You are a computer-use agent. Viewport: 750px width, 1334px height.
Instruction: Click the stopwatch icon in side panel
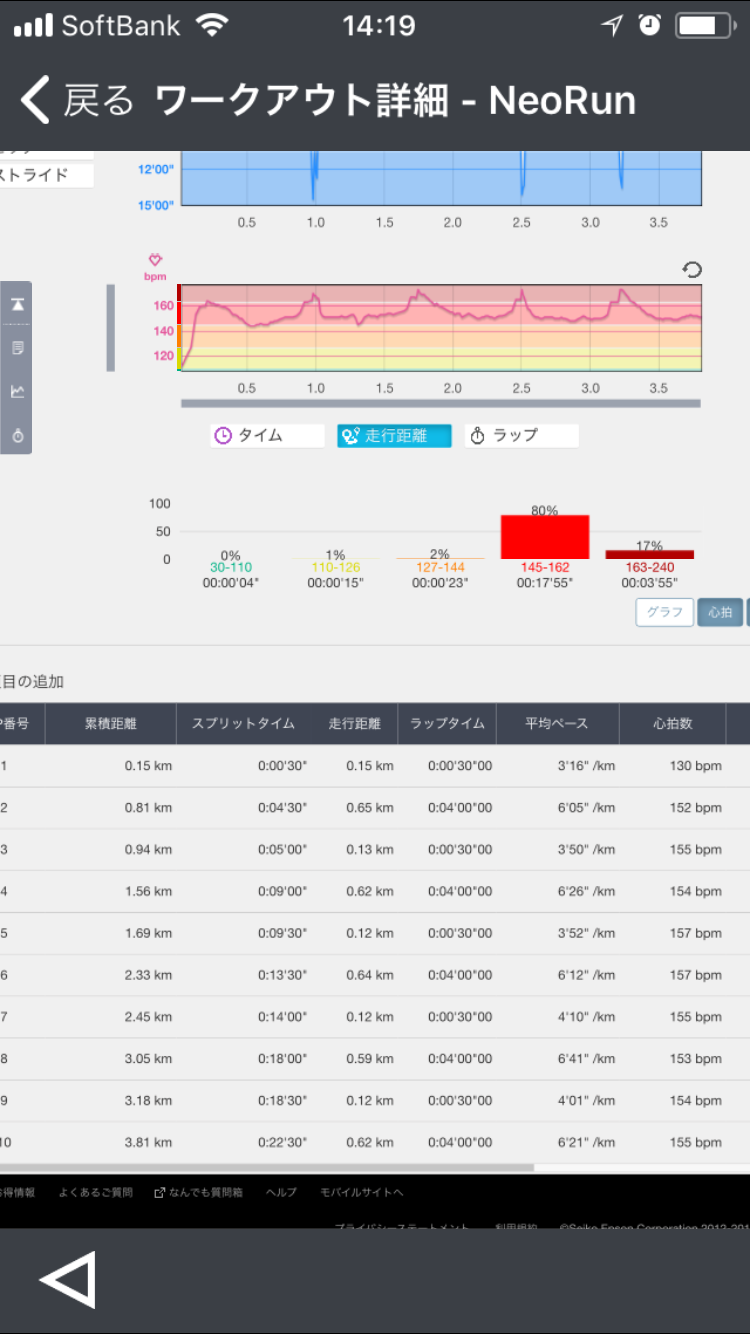[17, 436]
